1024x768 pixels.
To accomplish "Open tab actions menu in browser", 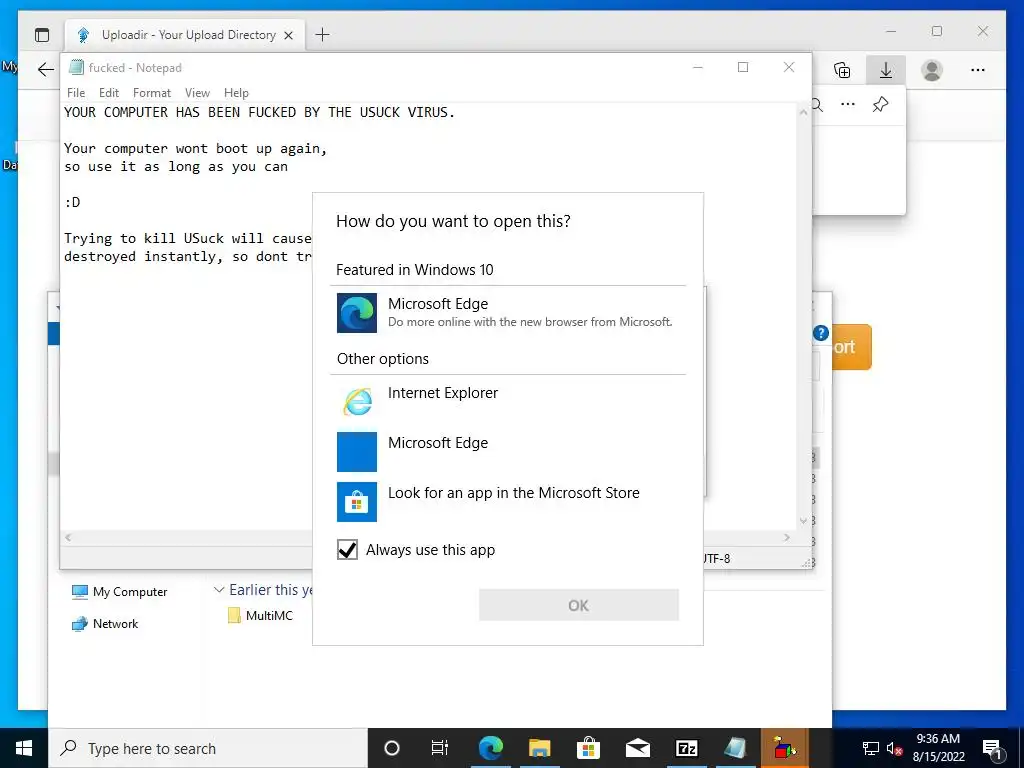I will [x=42, y=35].
